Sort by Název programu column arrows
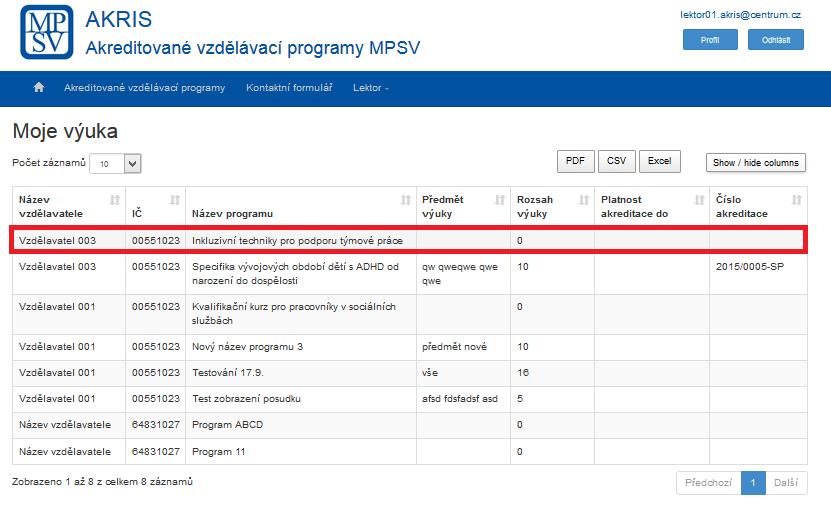 [405, 200]
